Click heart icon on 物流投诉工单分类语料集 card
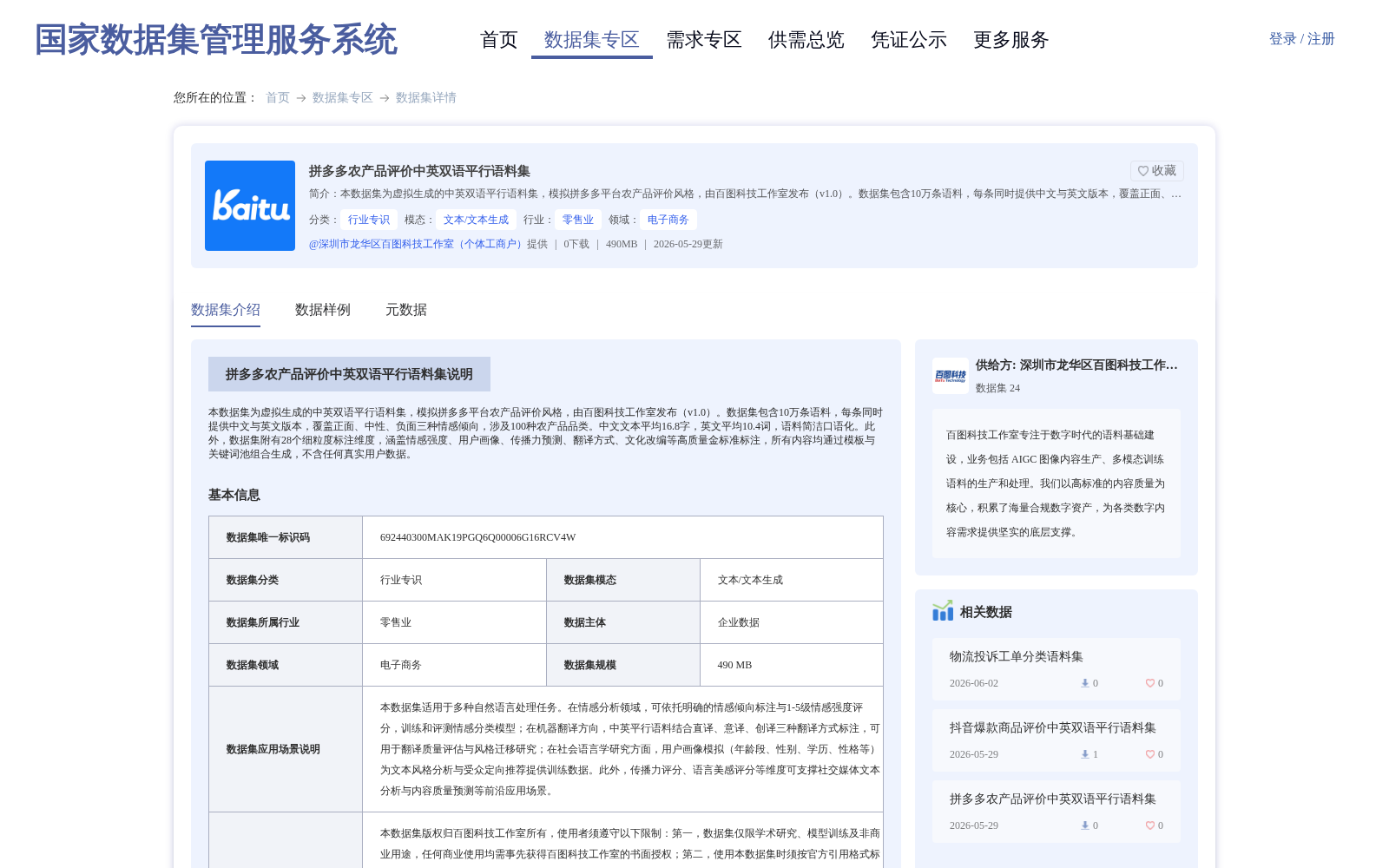1389x868 pixels. pyautogui.click(x=1149, y=683)
